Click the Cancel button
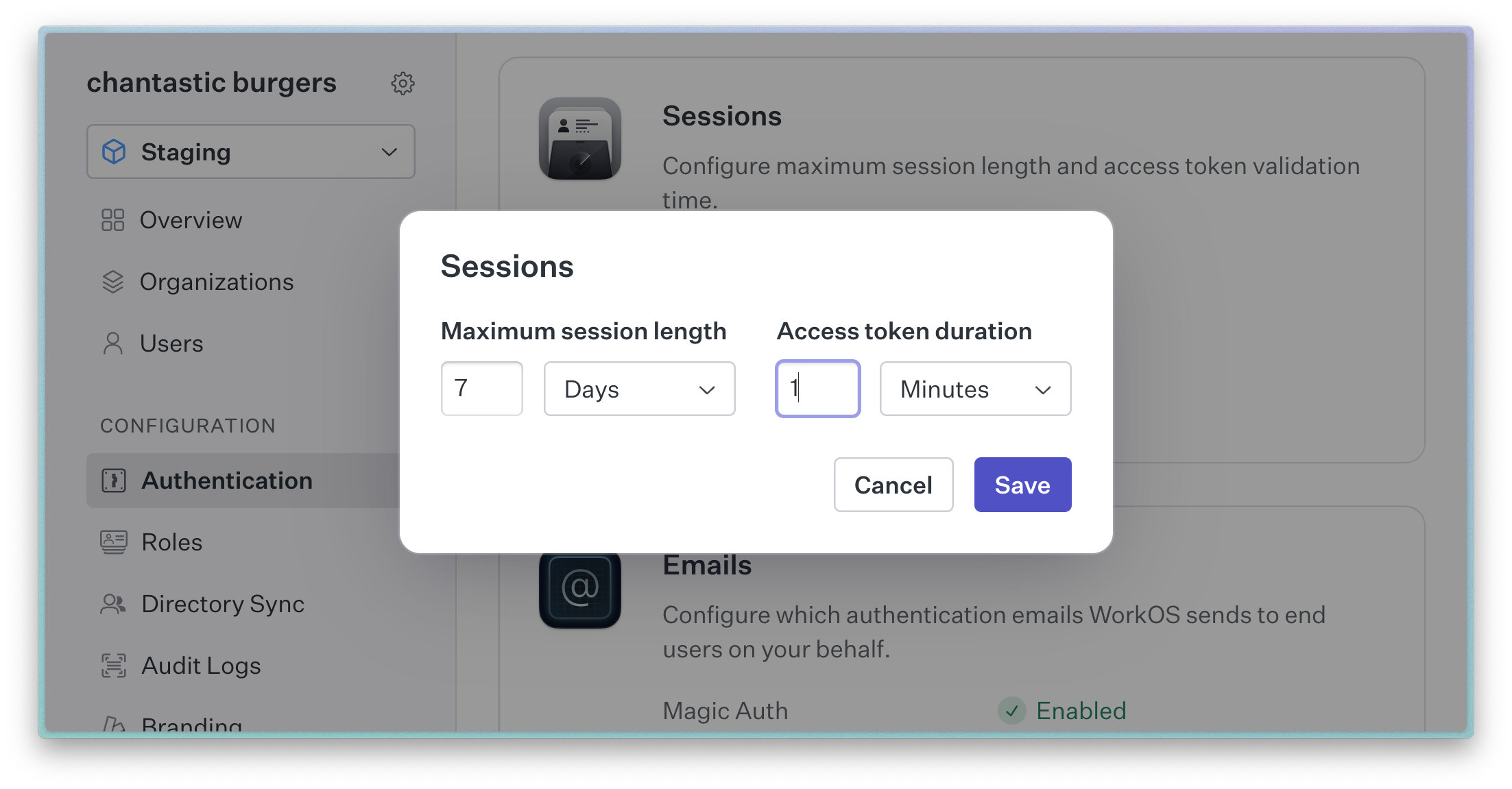Image resolution: width=1512 pixels, height=789 pixels. 893,485
